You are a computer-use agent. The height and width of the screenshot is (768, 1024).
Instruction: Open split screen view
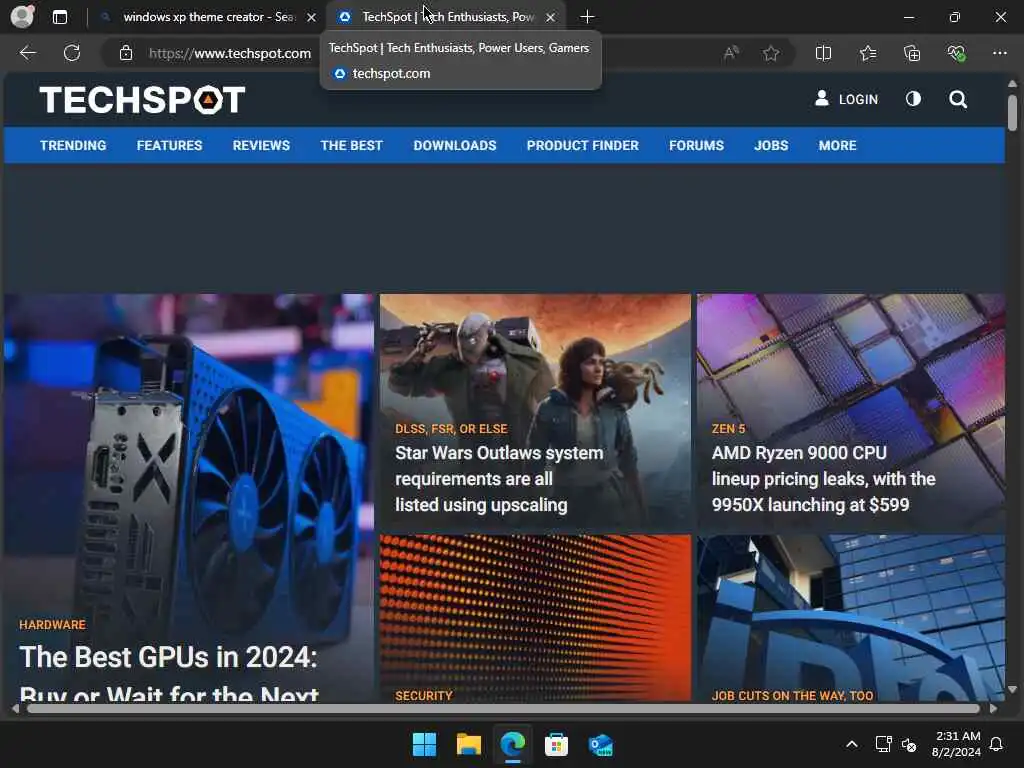point(824,53)
